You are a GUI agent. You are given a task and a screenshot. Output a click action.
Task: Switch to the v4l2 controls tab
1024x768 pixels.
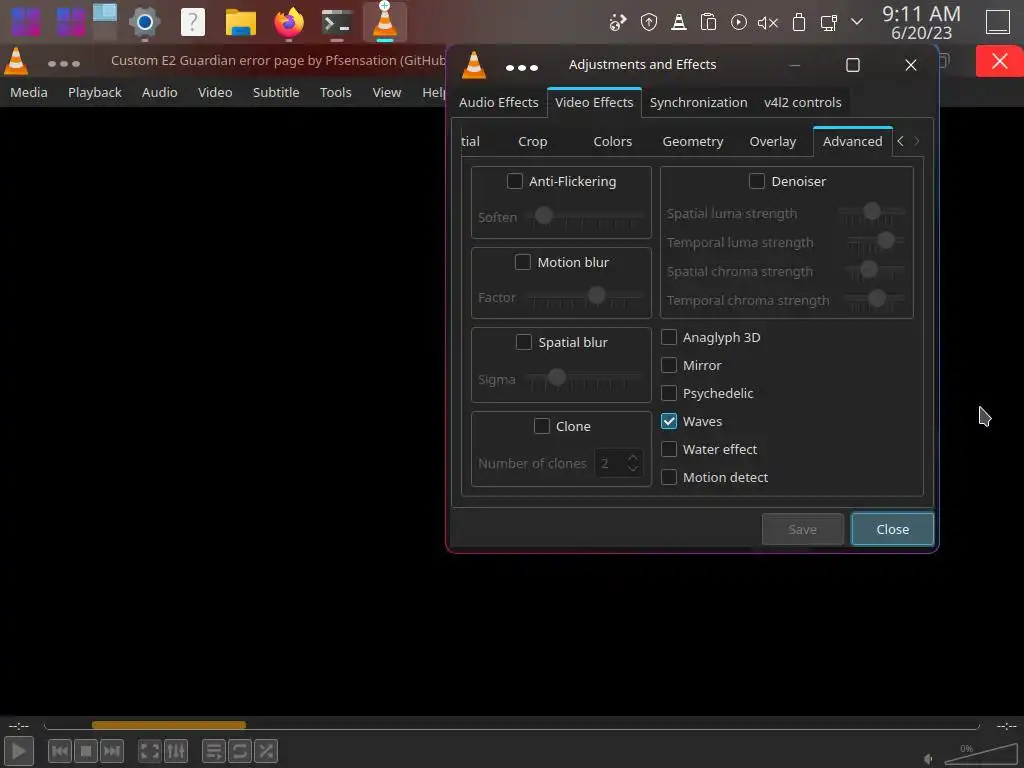[x=803, y=103]
